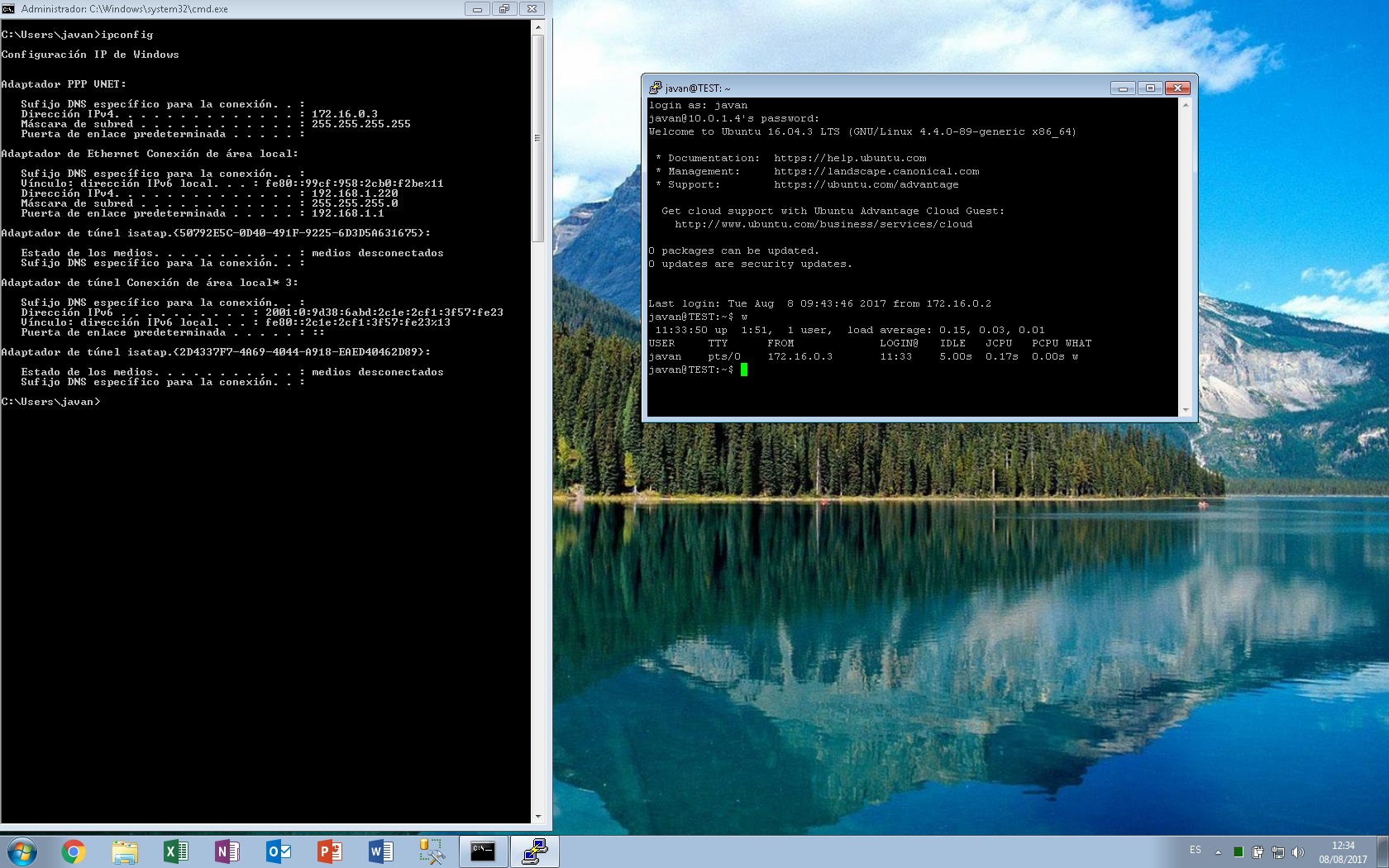Open the volume control speaker icon
The height and width of the screenshot is (868, 1389).
click(1297, 852)
